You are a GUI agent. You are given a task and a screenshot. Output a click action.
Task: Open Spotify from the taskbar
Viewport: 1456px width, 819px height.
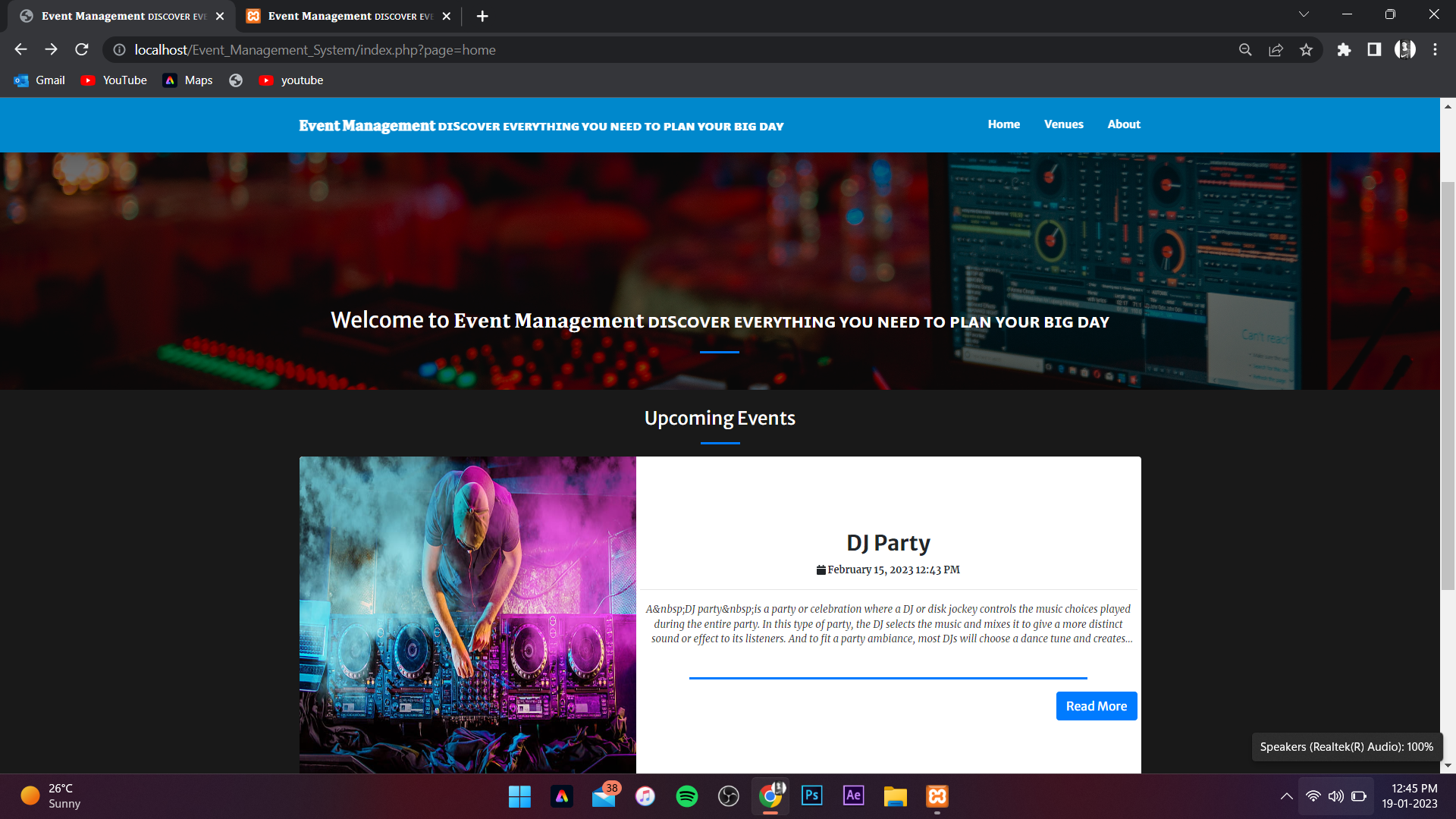pos(687,796)
